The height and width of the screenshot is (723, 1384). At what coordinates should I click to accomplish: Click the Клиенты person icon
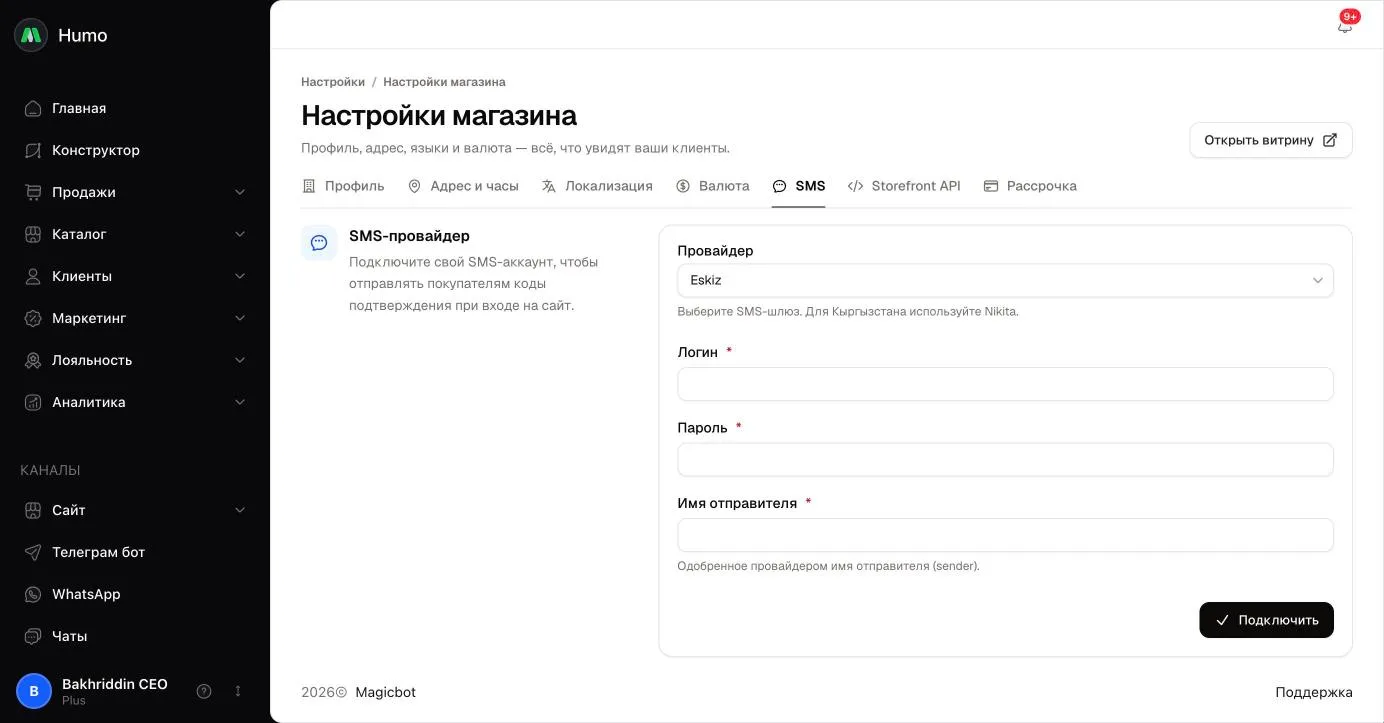coord(33,276)
